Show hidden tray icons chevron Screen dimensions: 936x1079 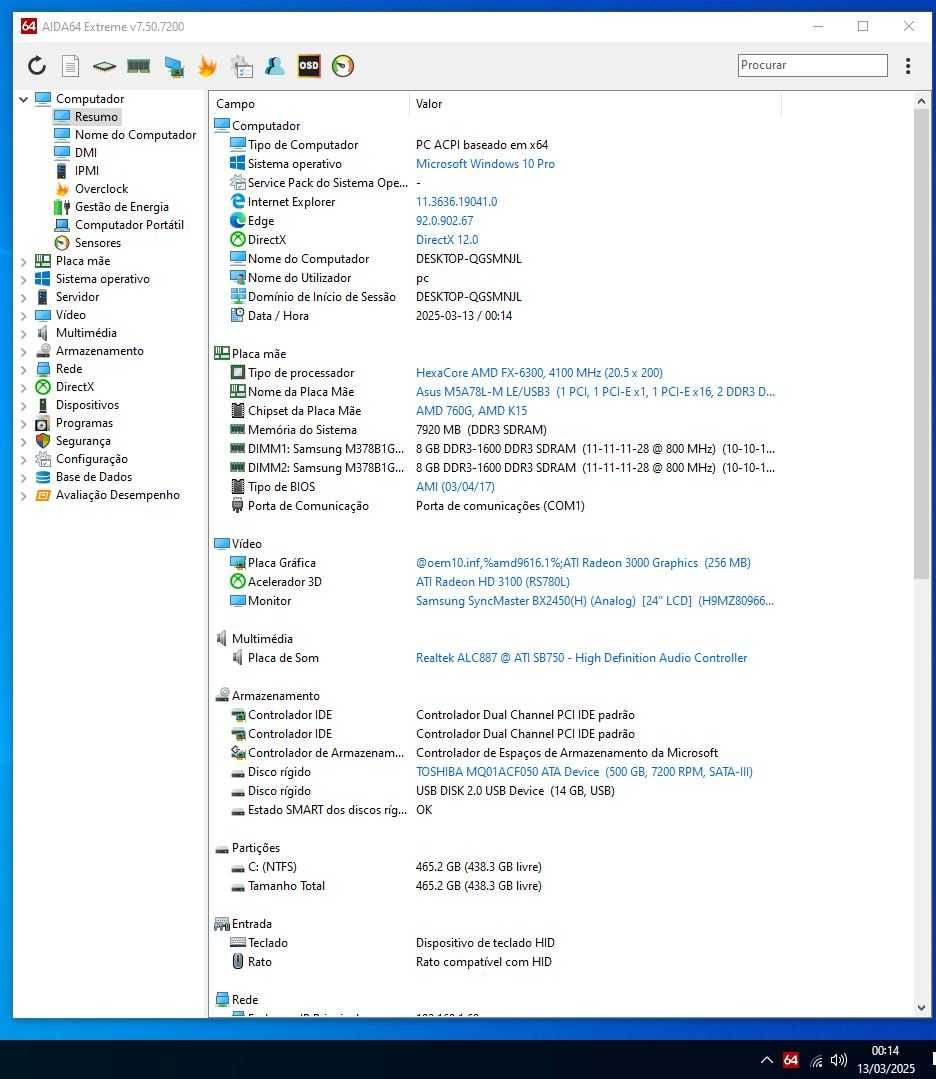tap(767, 1060)
